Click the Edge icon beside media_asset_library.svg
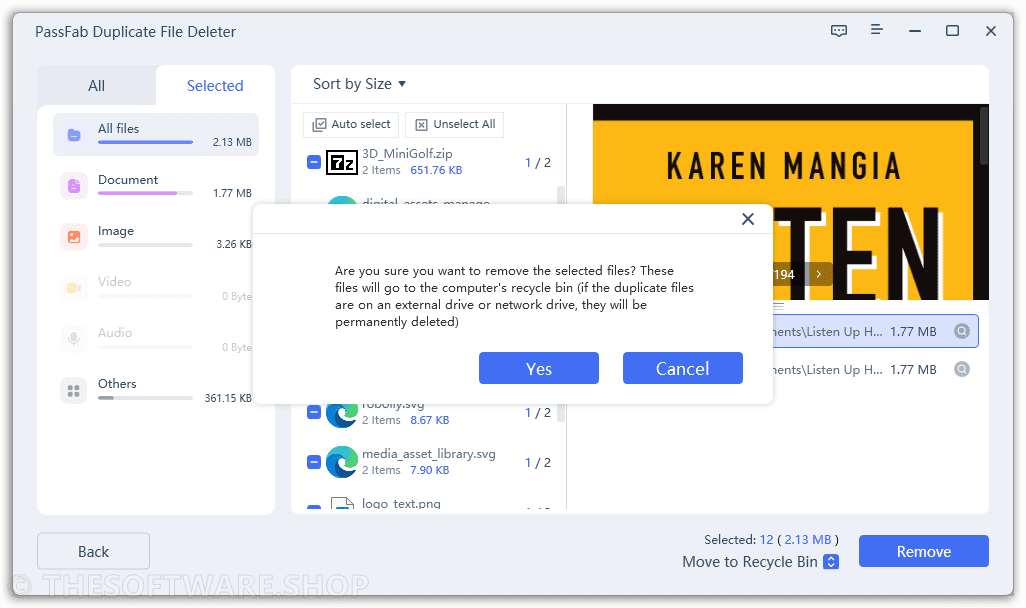 pos(342,462)
